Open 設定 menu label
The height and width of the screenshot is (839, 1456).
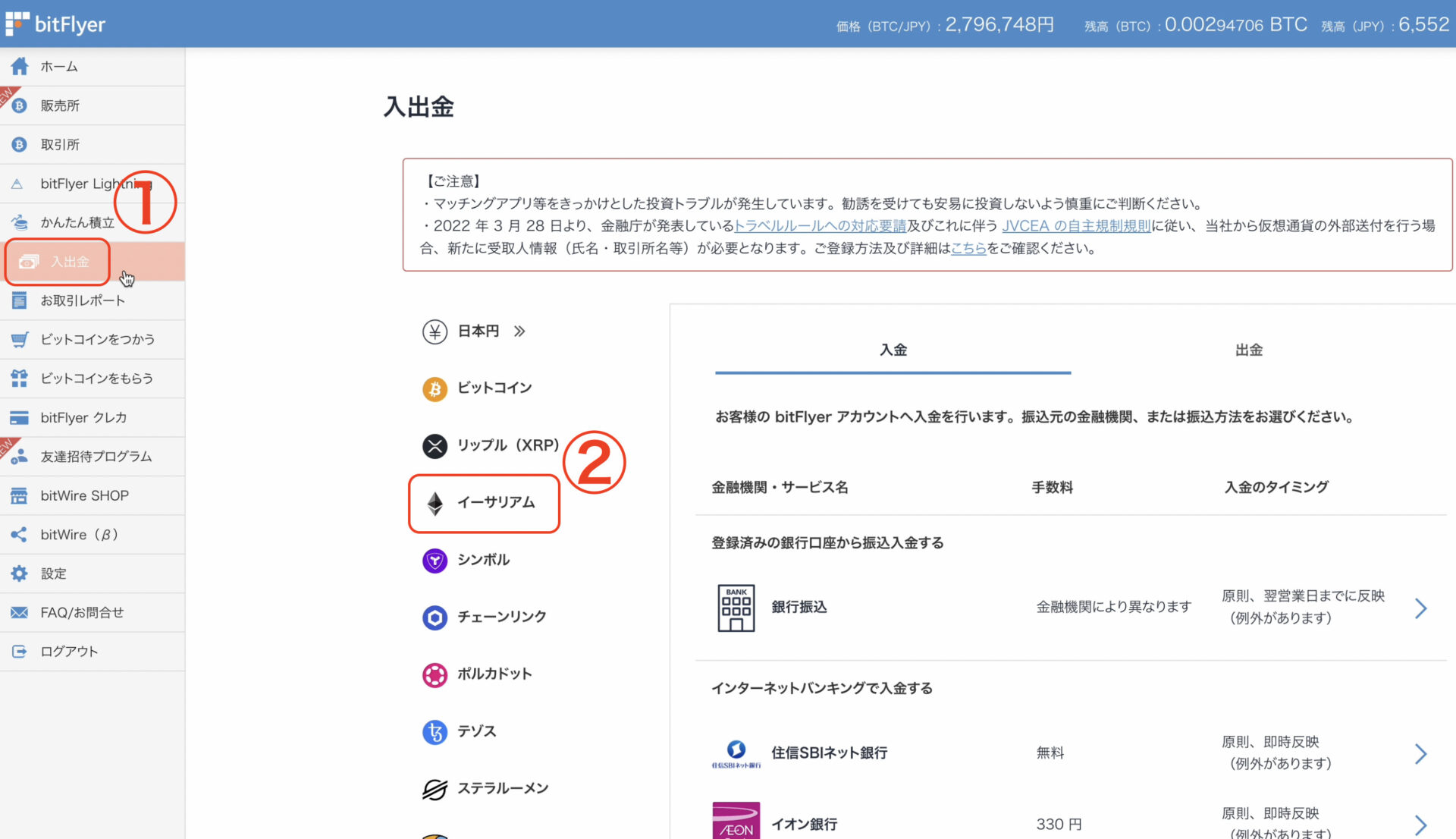(x=54, y=573)
